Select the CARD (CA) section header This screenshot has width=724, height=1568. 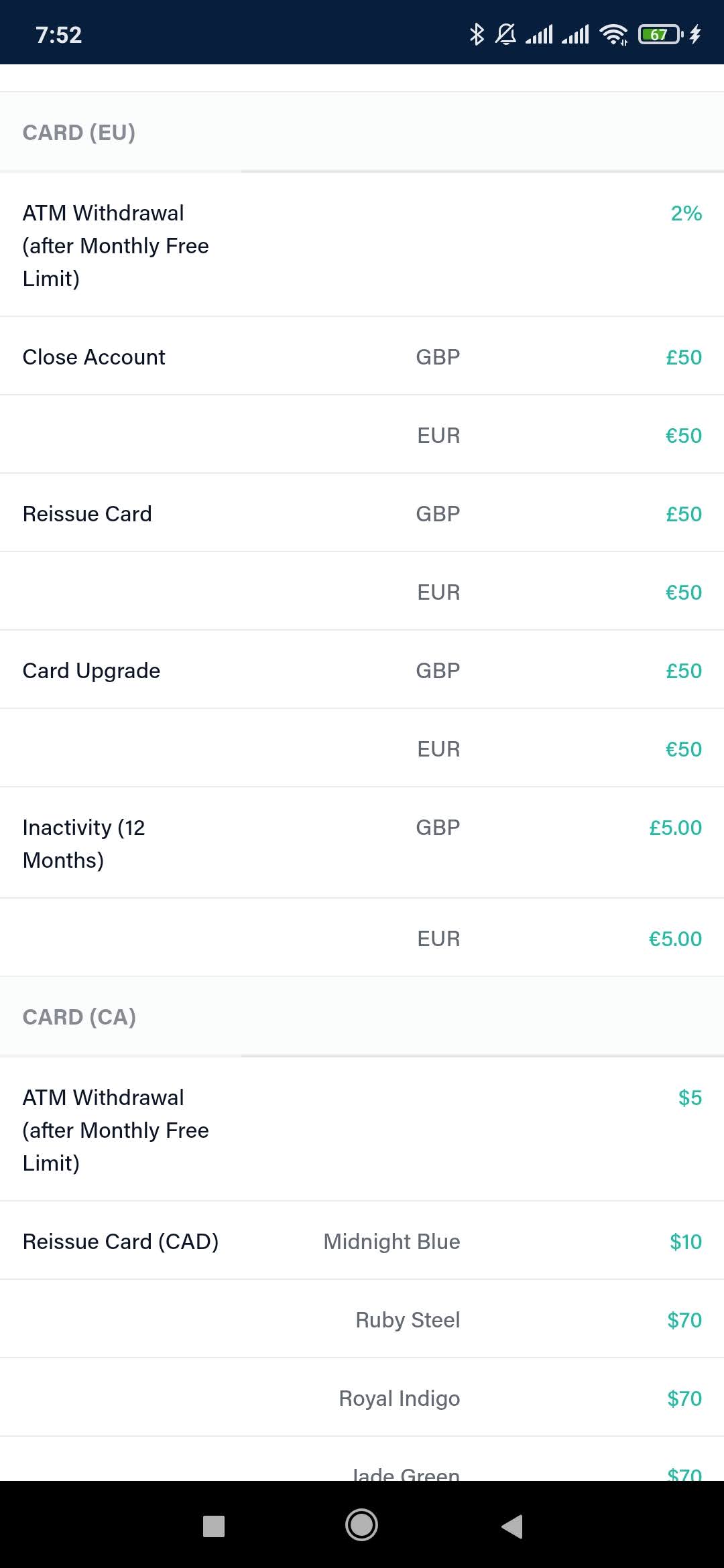[x=79, y=1017]
